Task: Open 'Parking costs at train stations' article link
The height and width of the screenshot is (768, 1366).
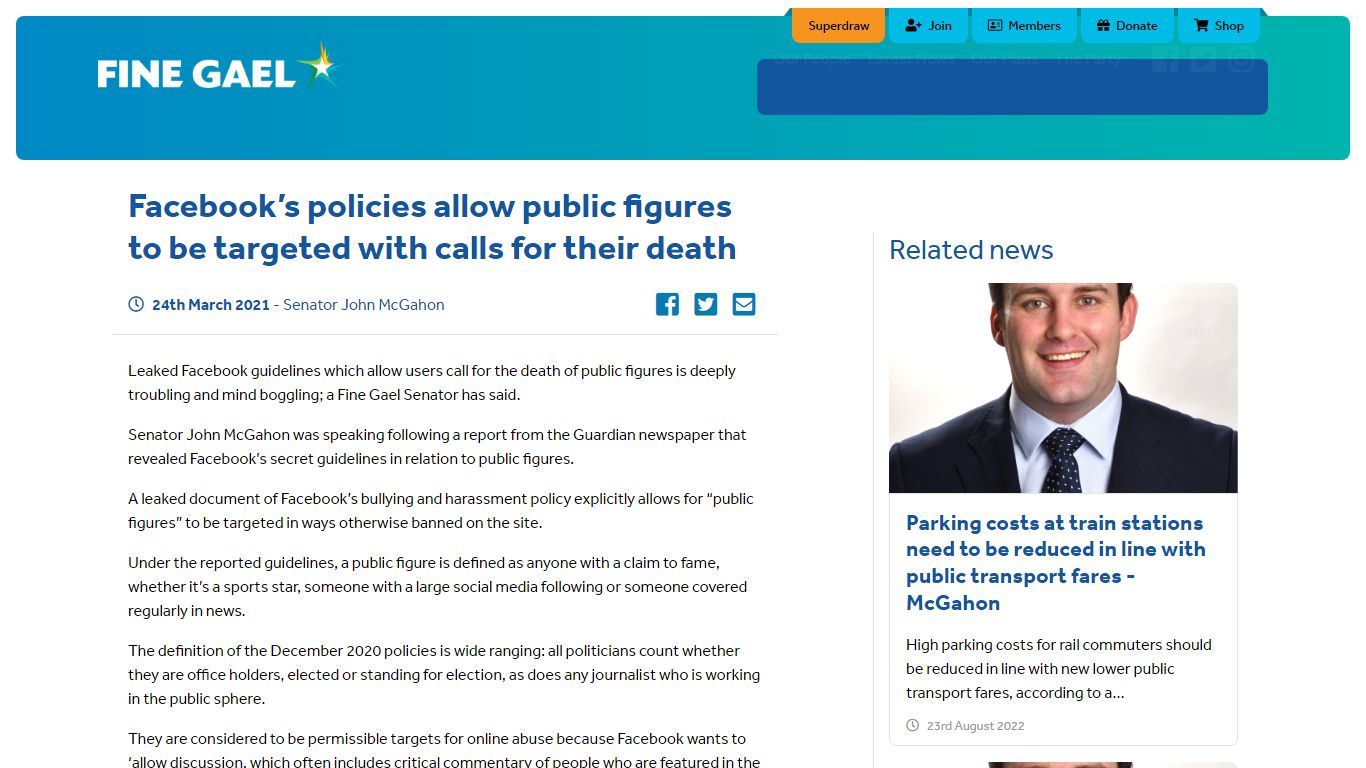Action: coord(1056,562)
